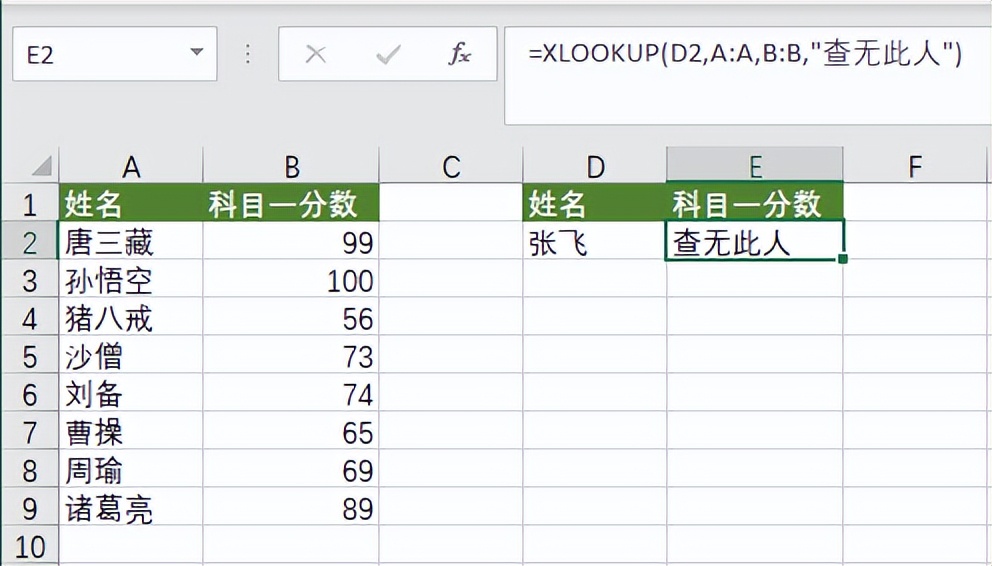Confirm formula with the checkmark icon

[x=387, y=54]
